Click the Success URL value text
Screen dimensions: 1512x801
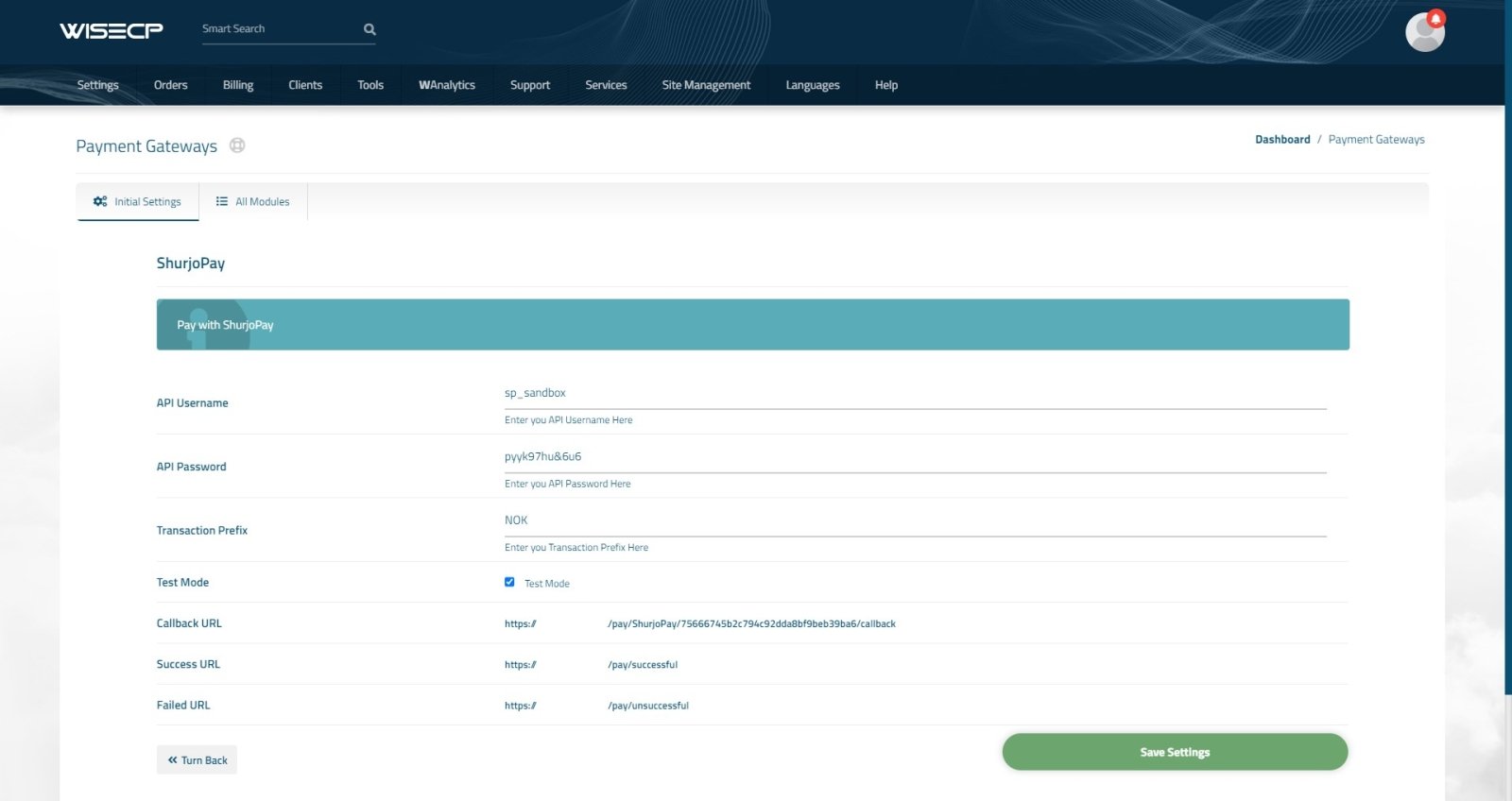(591, 665)
